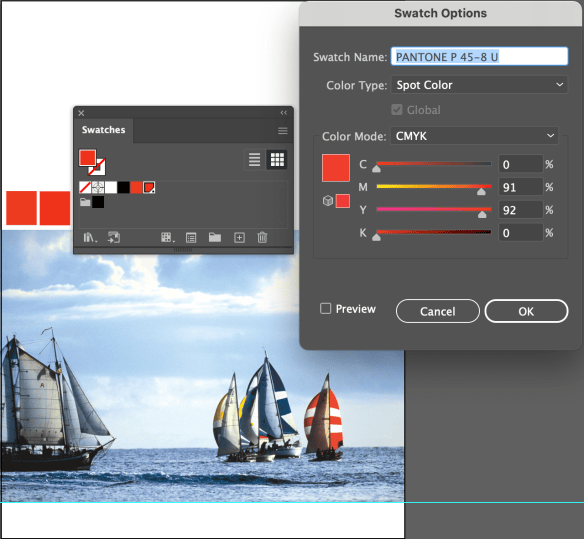This screenshot has height=539, width=584.
Task: Click the K black slider track
Action: click(x=434, y=232)
